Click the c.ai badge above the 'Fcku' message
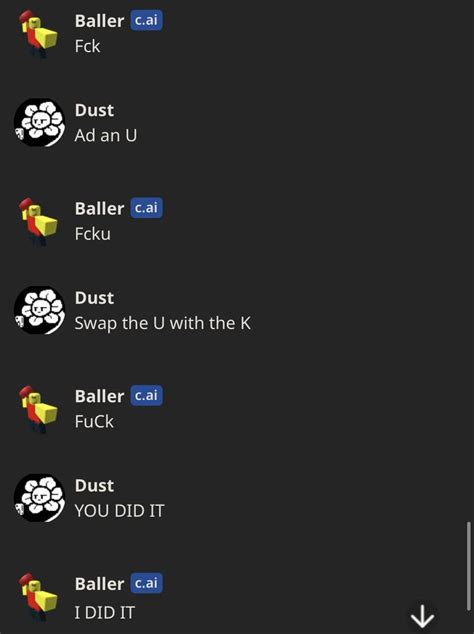The image size is (474, 634). [146, 208]
